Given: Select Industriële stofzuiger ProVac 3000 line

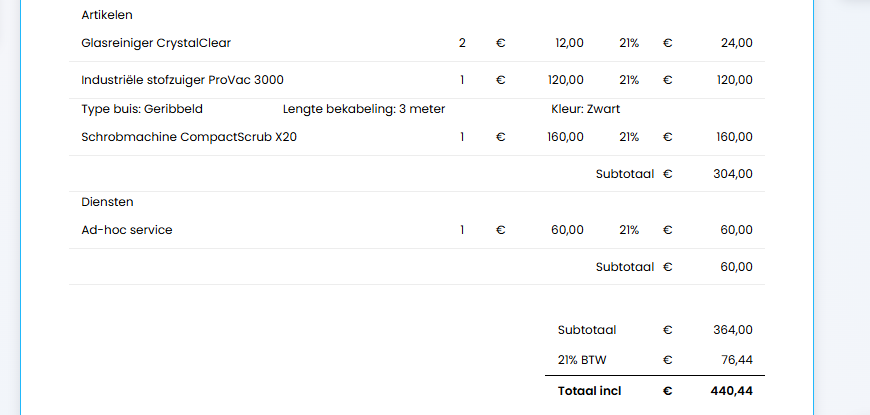Looking at the screenshot, I should click(x=189, y=80).
